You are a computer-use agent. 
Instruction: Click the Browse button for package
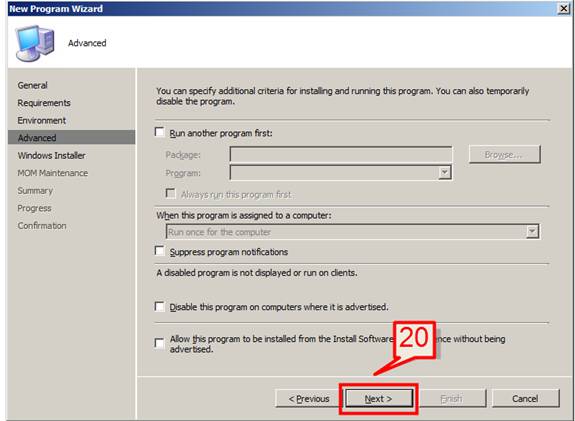[x=504, y=154]
